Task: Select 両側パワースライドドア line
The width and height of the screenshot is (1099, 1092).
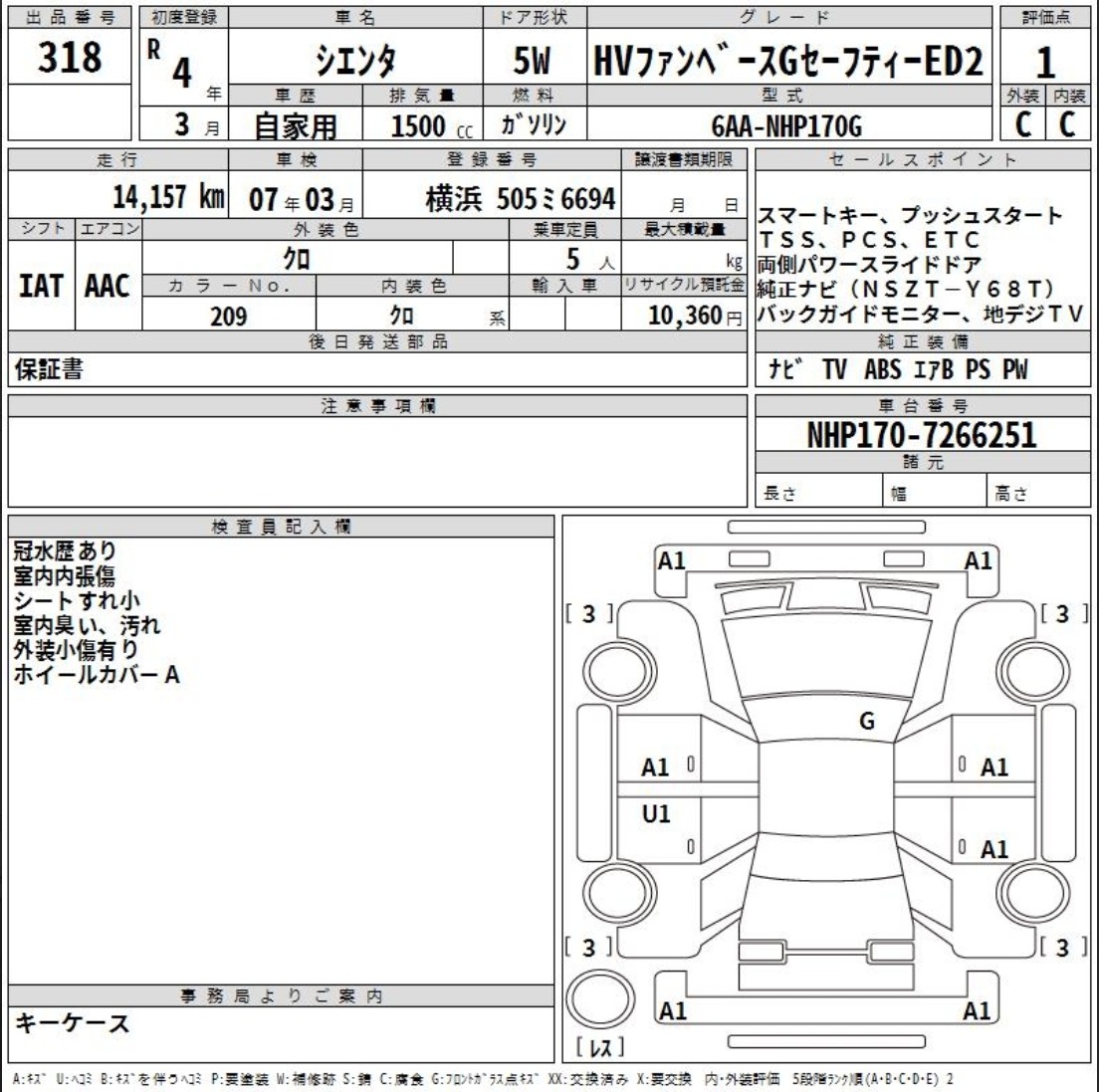Action: [869, 264]
